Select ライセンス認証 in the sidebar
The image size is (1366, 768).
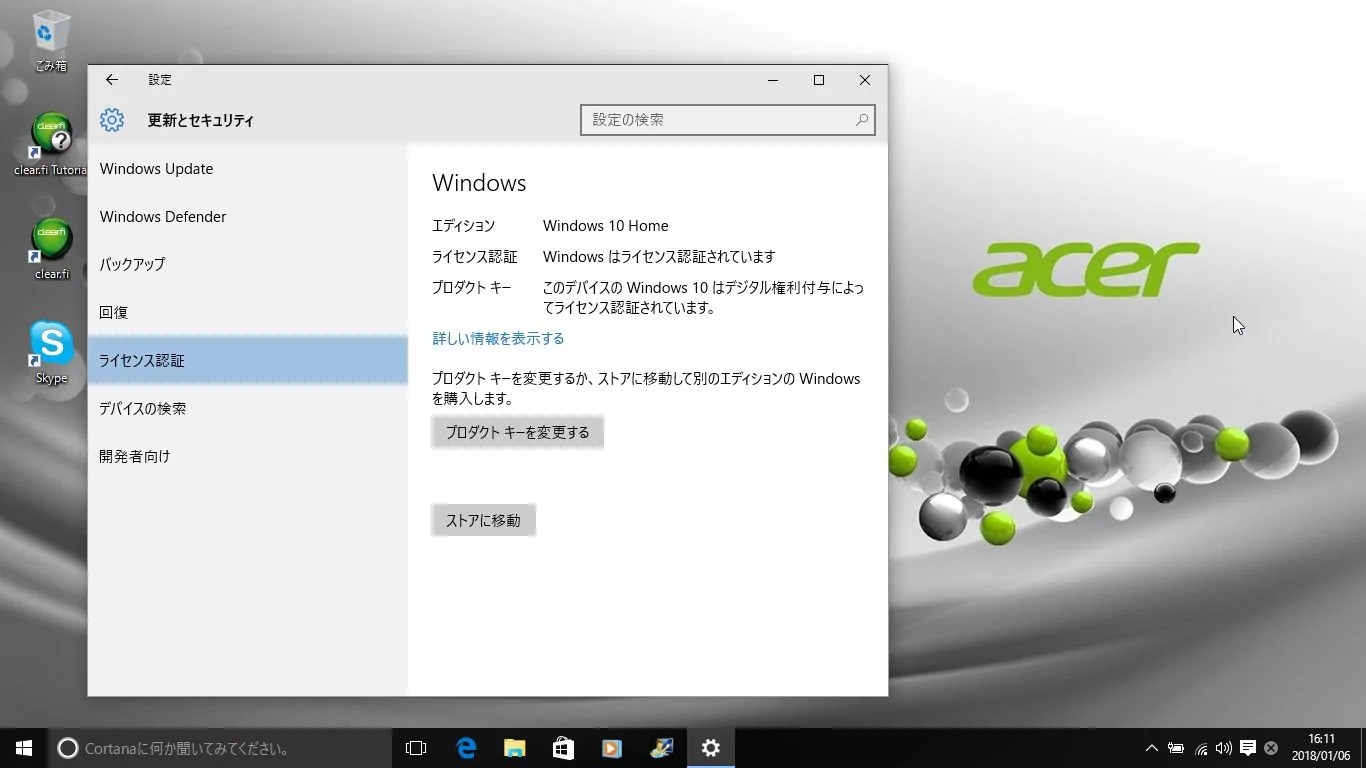coord(247,361)
